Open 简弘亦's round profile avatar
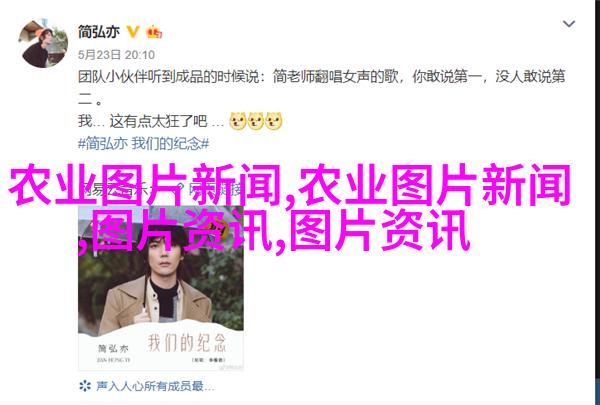This screenshot has width=600, height=405. click(x=43, y=44)
